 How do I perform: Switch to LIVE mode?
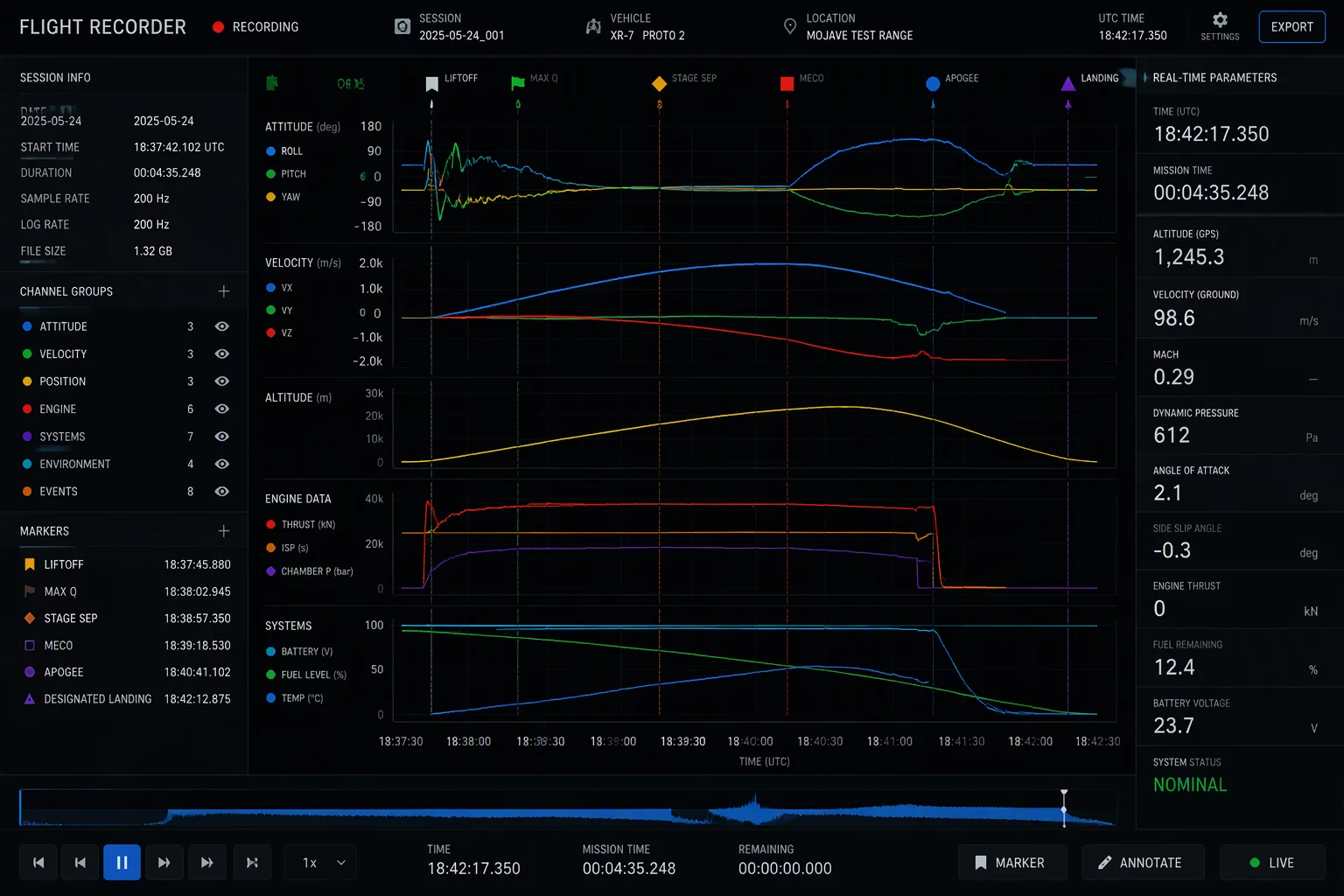pyautogui.click(x=1272, y=863)
